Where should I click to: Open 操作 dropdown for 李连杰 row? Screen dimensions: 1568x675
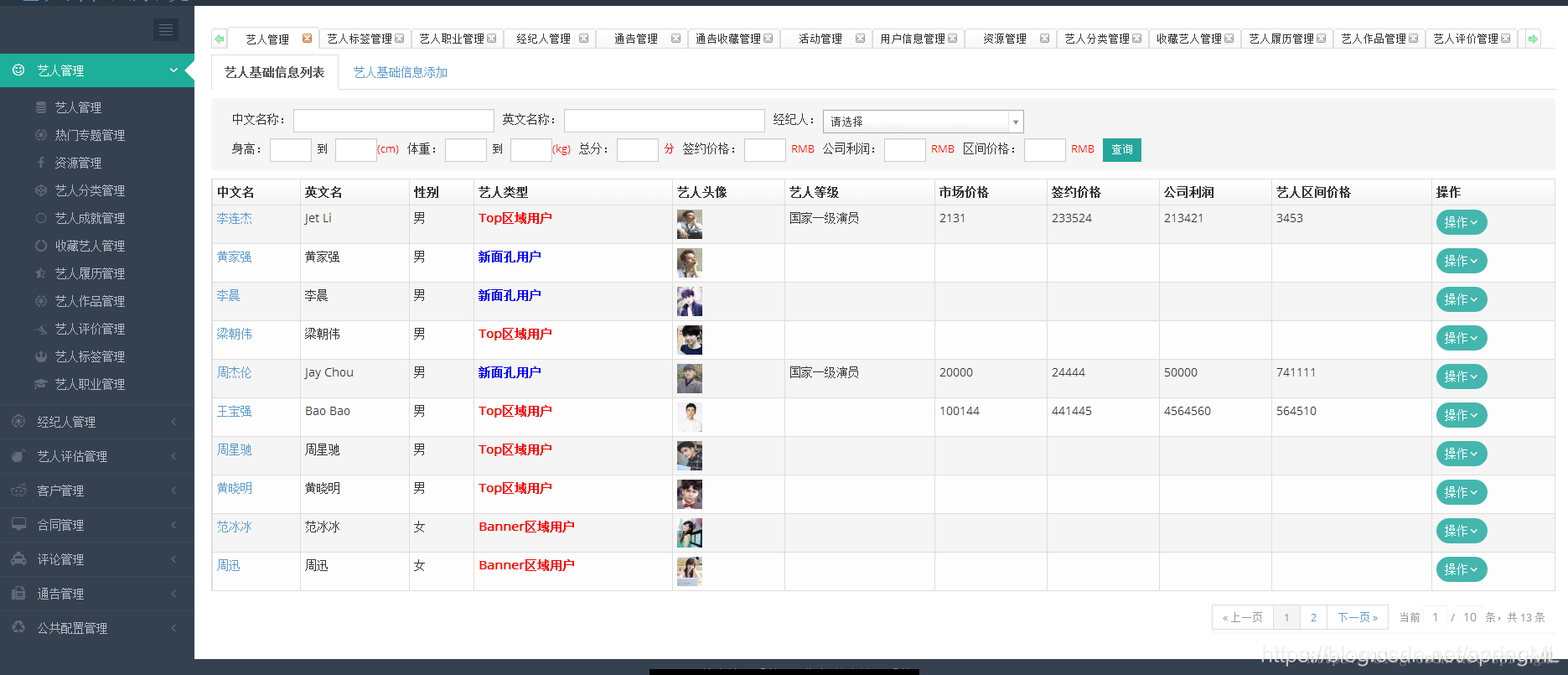(x=1462, y=222)
